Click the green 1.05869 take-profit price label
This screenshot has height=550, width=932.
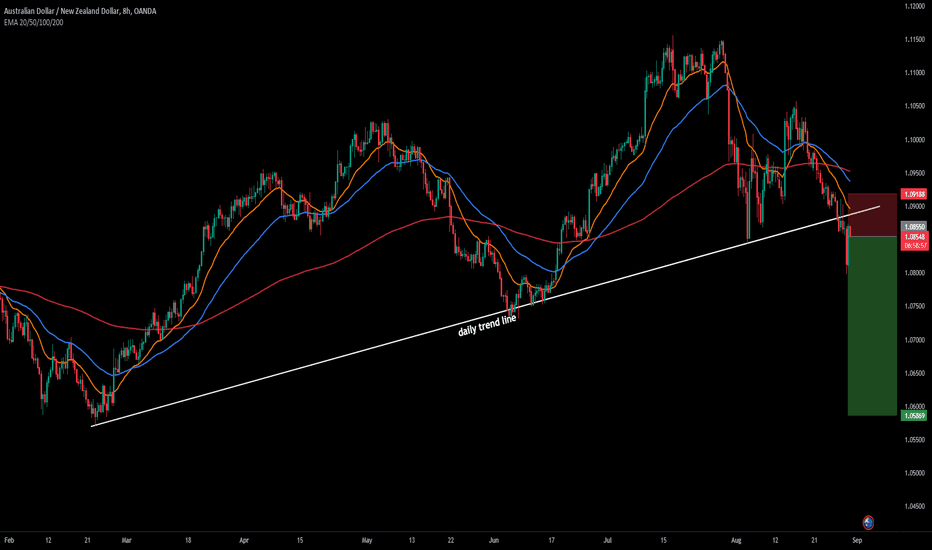tap(914, 416)
